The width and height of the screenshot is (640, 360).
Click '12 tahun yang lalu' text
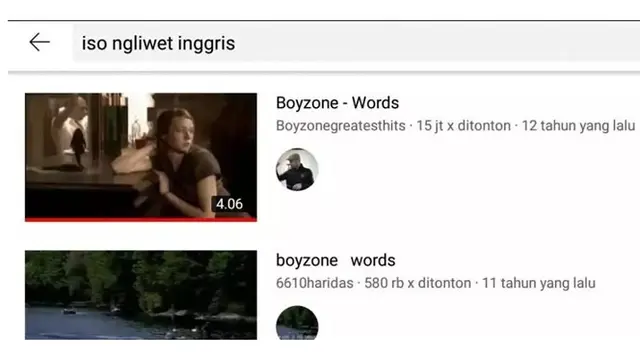tap(578, 126)
